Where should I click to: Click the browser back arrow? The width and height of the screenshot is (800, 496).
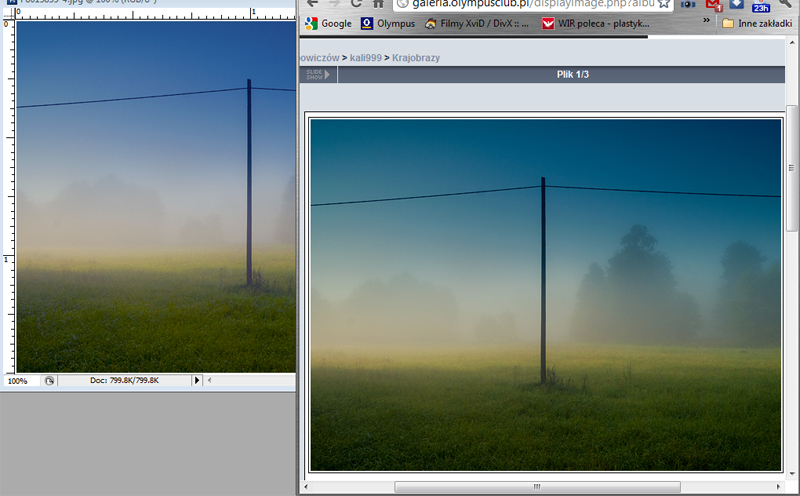[313, 4]
